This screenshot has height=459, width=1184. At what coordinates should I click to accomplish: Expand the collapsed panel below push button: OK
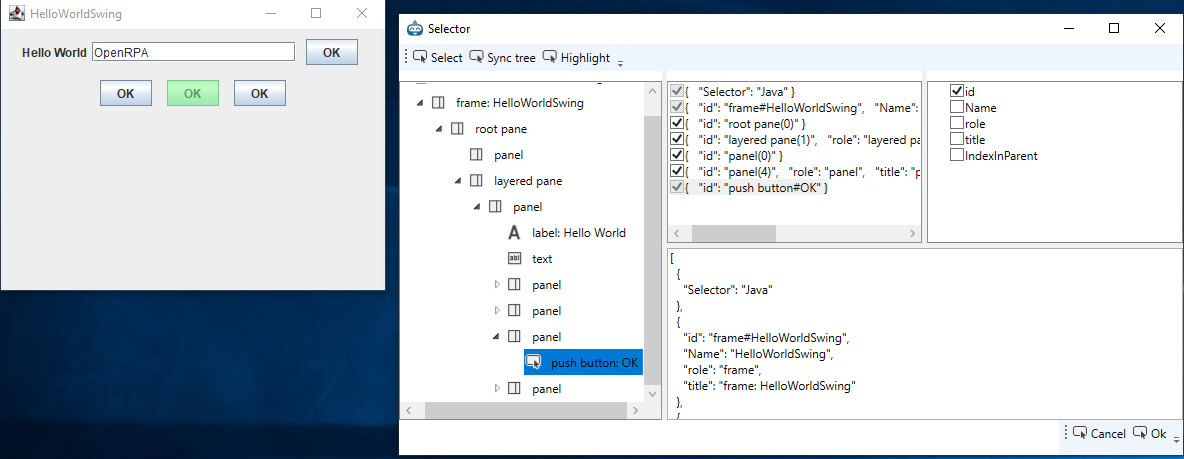coord(496,388)
